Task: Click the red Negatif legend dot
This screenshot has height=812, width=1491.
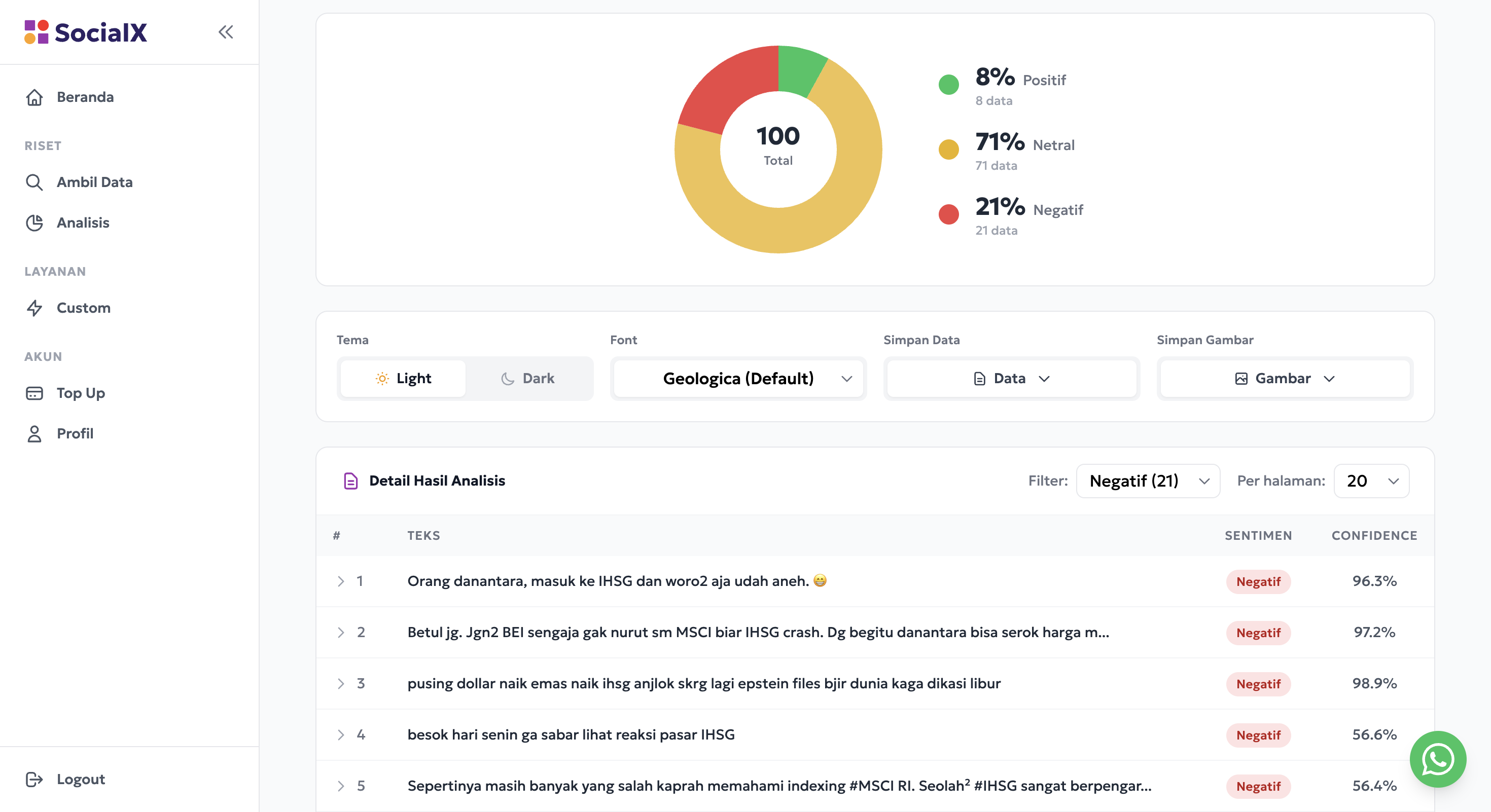Action: (948, 214)
